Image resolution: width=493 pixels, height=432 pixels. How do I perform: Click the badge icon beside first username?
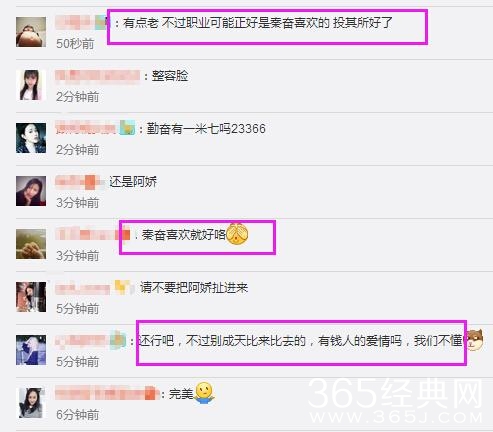(101, 23)
